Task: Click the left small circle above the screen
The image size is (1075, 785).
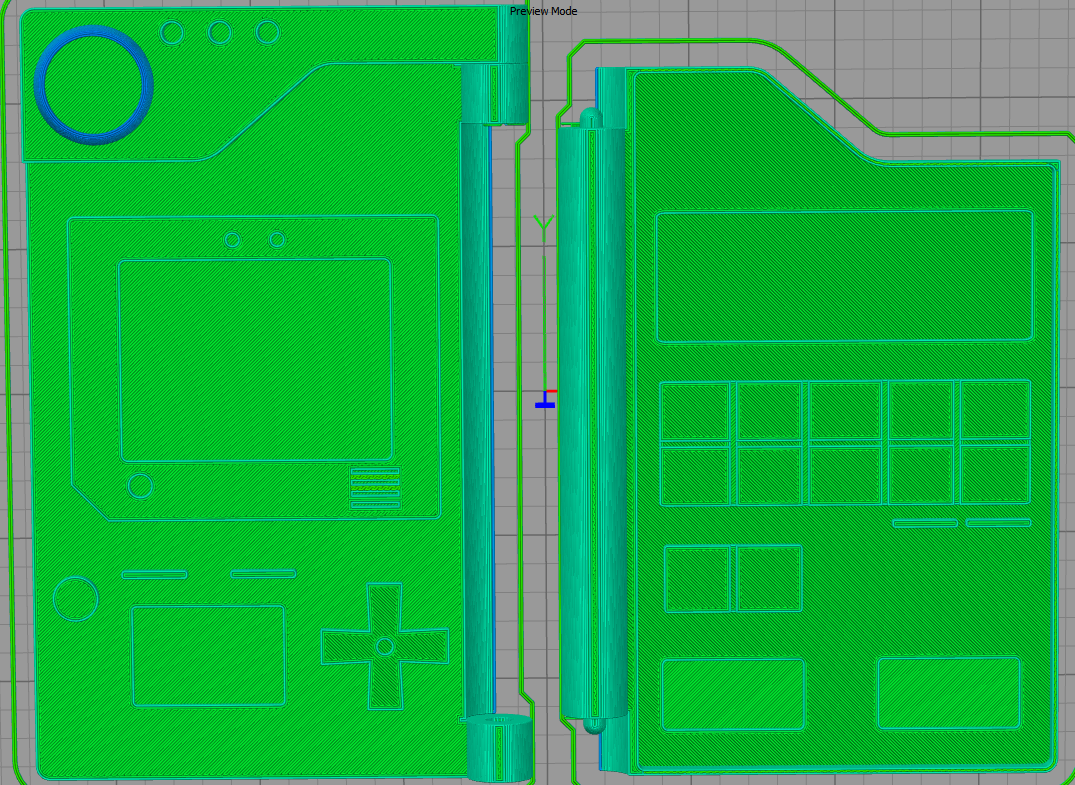Action: [233, 240]
